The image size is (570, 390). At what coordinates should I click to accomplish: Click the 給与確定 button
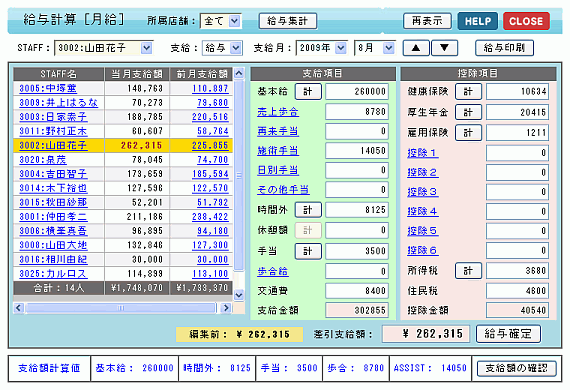(x=508, y=334)
